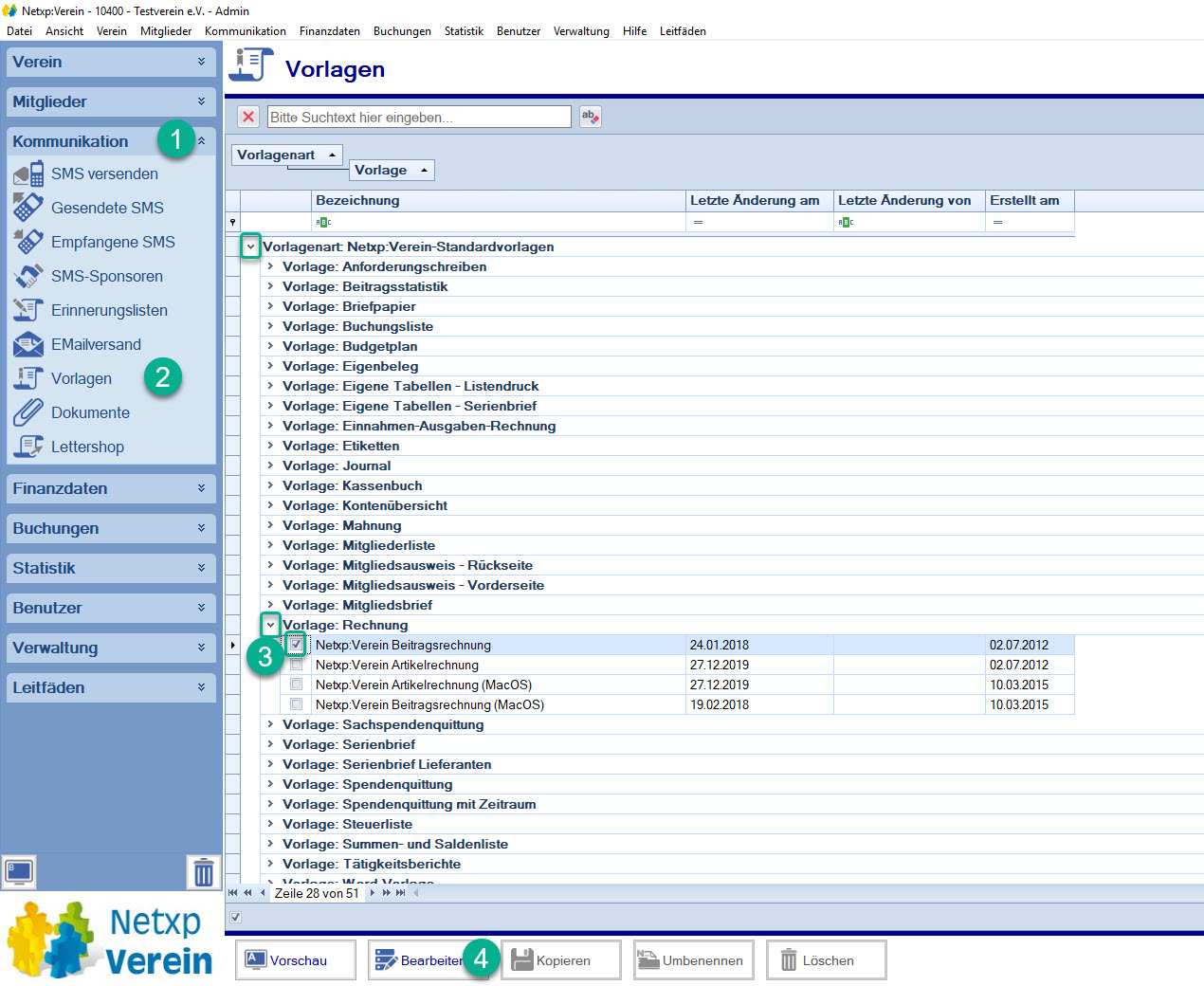The height and width of the screenshot is (986, 1204).
Task: Expand the Finanzdaten sidebar section
Action: tap(111, 488)
